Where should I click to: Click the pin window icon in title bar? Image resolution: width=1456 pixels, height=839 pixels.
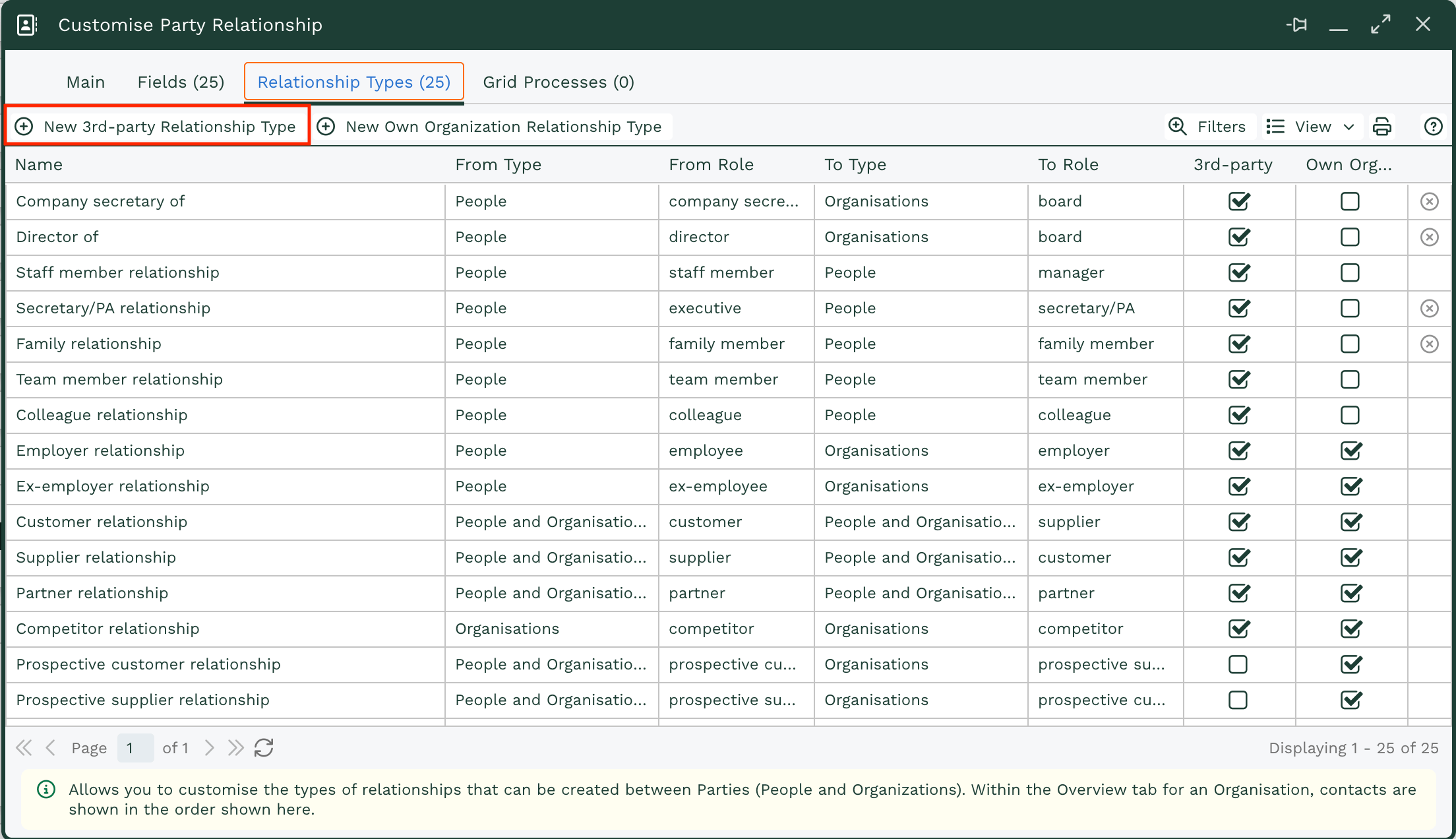1296,25
